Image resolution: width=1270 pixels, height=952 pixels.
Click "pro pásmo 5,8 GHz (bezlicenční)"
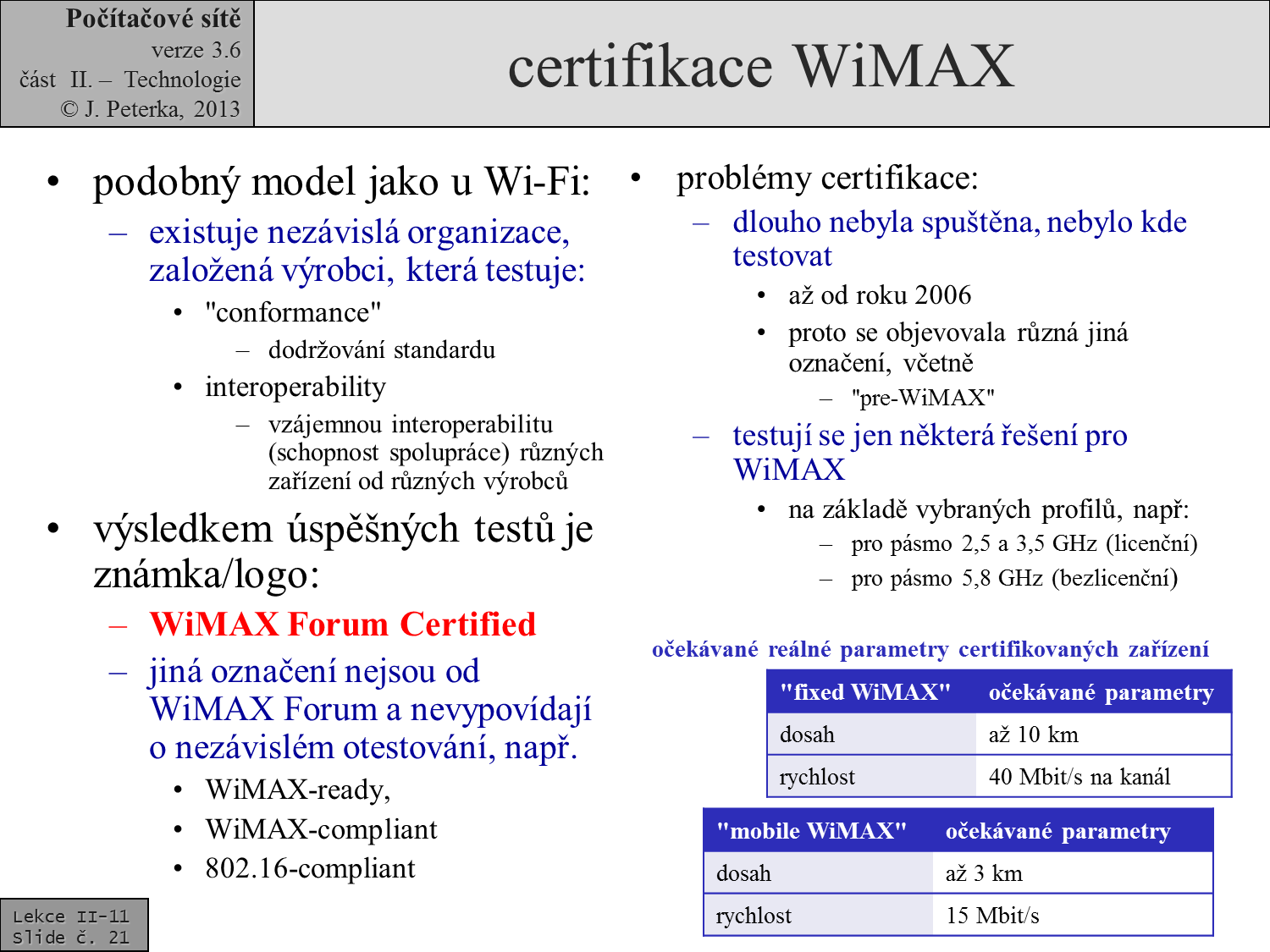pyautogui.click(x=1014, y=578)
